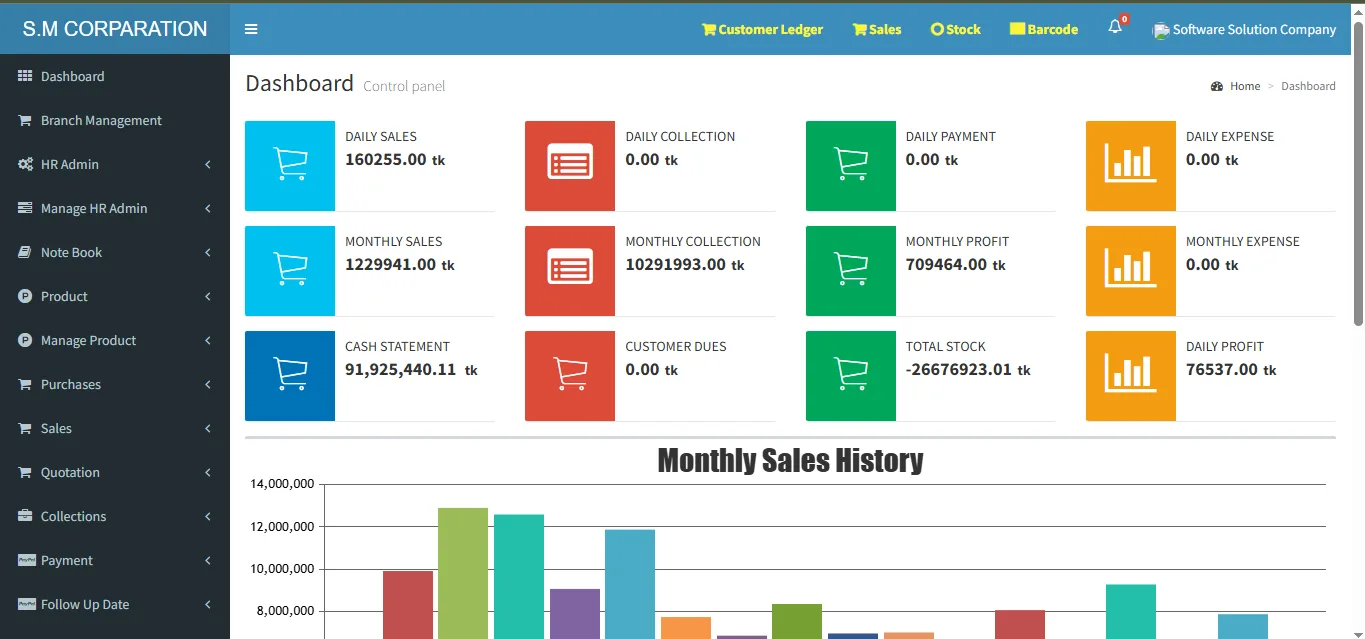Open Customer Ledger in top bar
The image size is (1365, 639).
click(762, 29)
